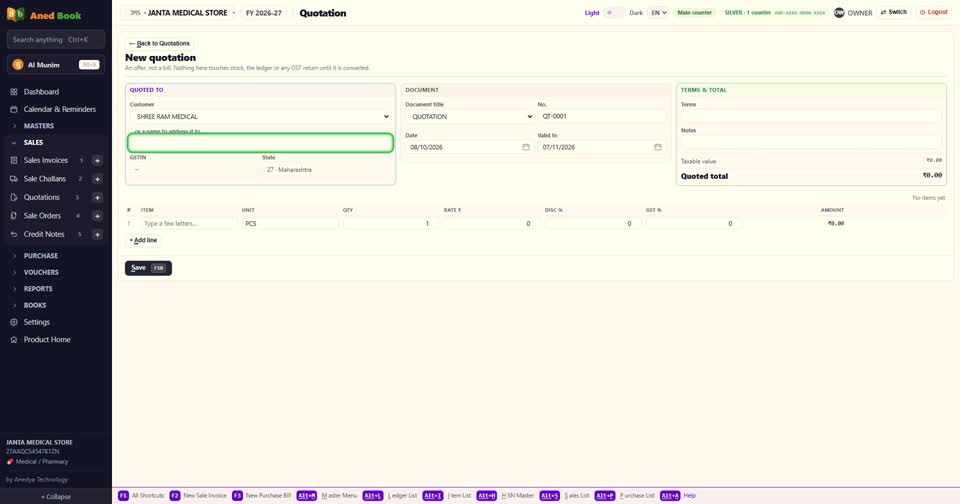
Task: Toggle the Light/Dark theme switch
Action: tap(614, 13)
